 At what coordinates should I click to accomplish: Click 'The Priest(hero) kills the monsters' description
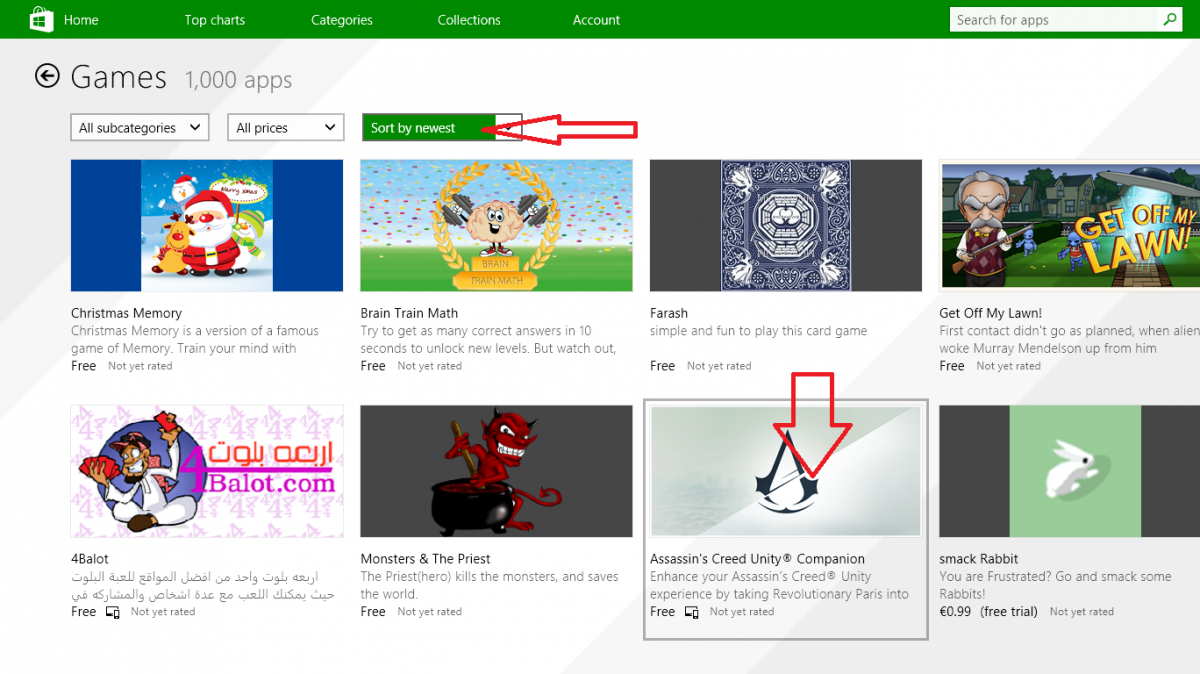point(490,586)
